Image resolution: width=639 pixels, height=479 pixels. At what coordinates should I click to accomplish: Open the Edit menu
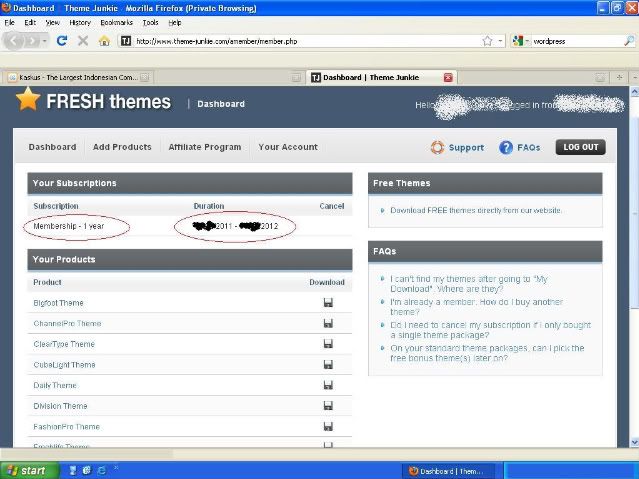[x=30, y=22]
